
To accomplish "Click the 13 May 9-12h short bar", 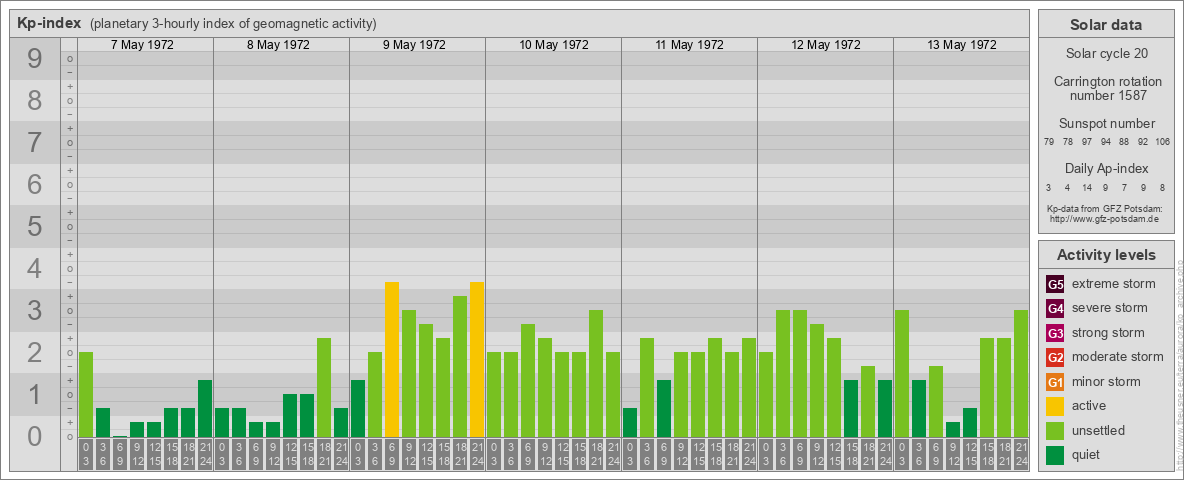I will 953,430.
